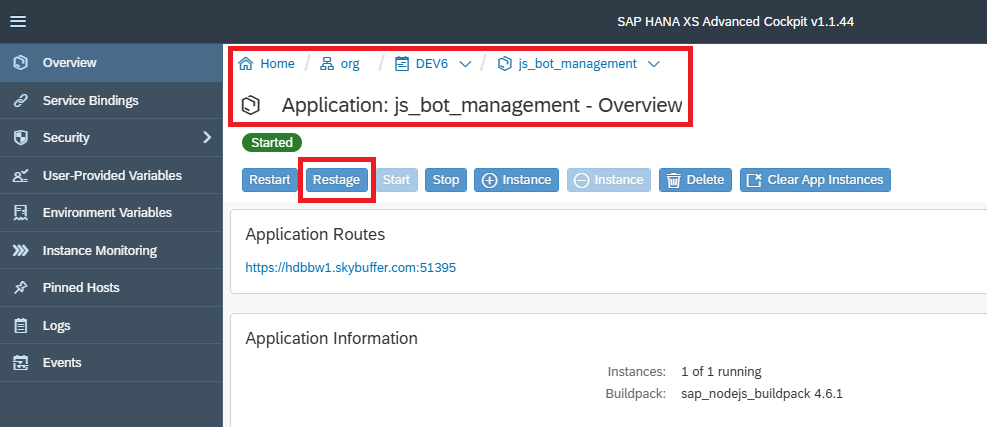Click the Events calendar icon in sidebar
Viewport: 987px width, 427px height.
point(21,363)
